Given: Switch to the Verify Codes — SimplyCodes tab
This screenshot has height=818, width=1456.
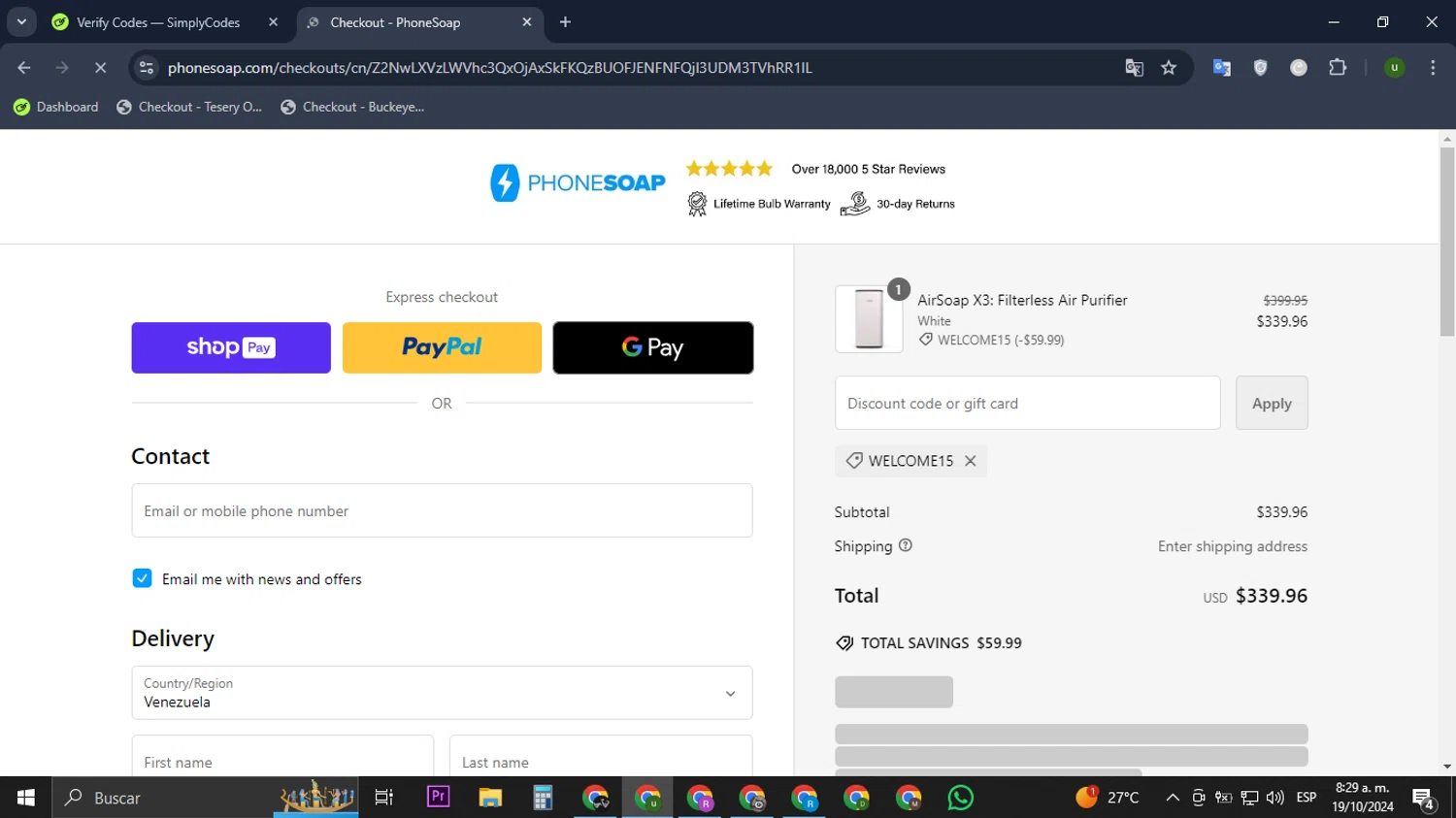Looking at the screenshot, I should tap(158, 22).
